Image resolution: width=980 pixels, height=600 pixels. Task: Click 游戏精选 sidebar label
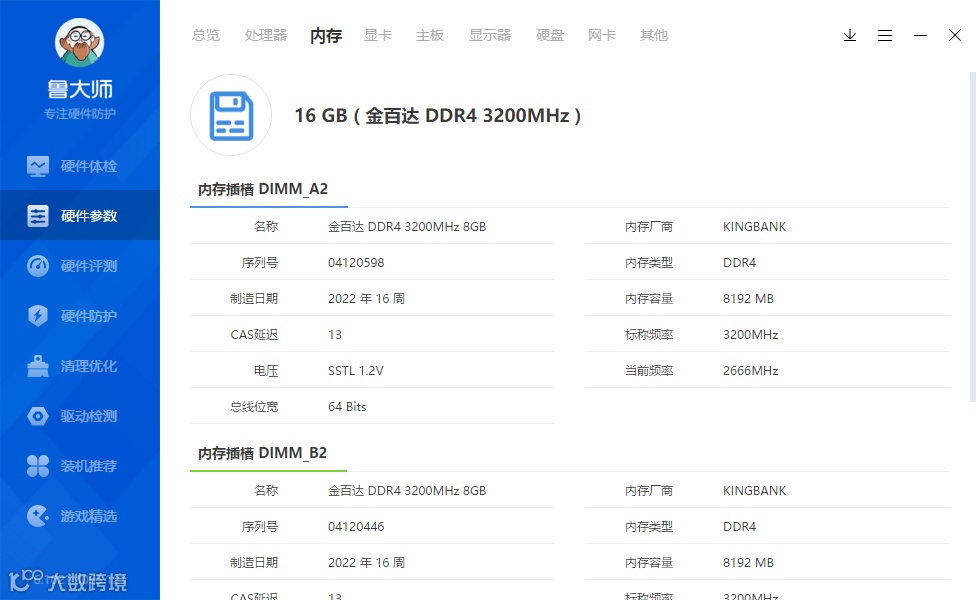point(89,516)
